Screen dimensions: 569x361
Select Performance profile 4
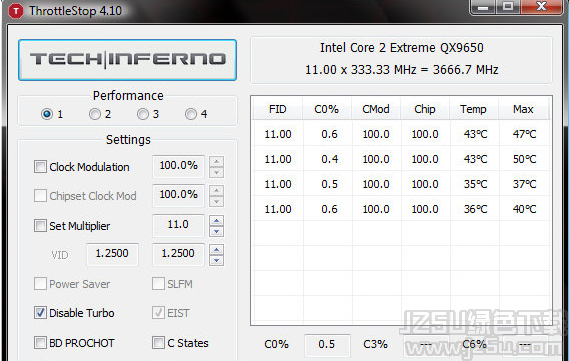[191, 114]
